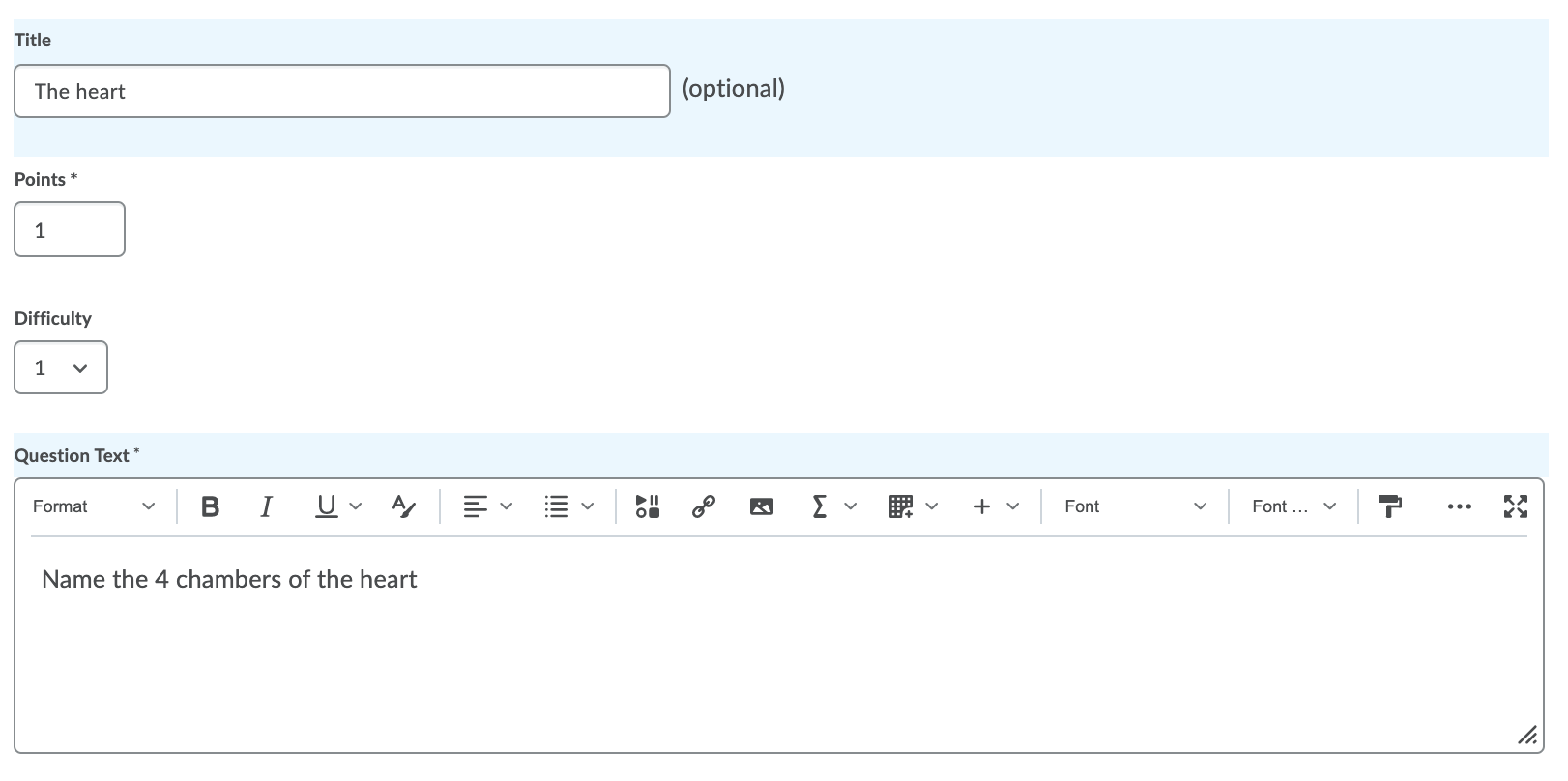The width and height of the screenshot is (1568, 781).
Task: Click the Insert Image icon
Action: 762,506
